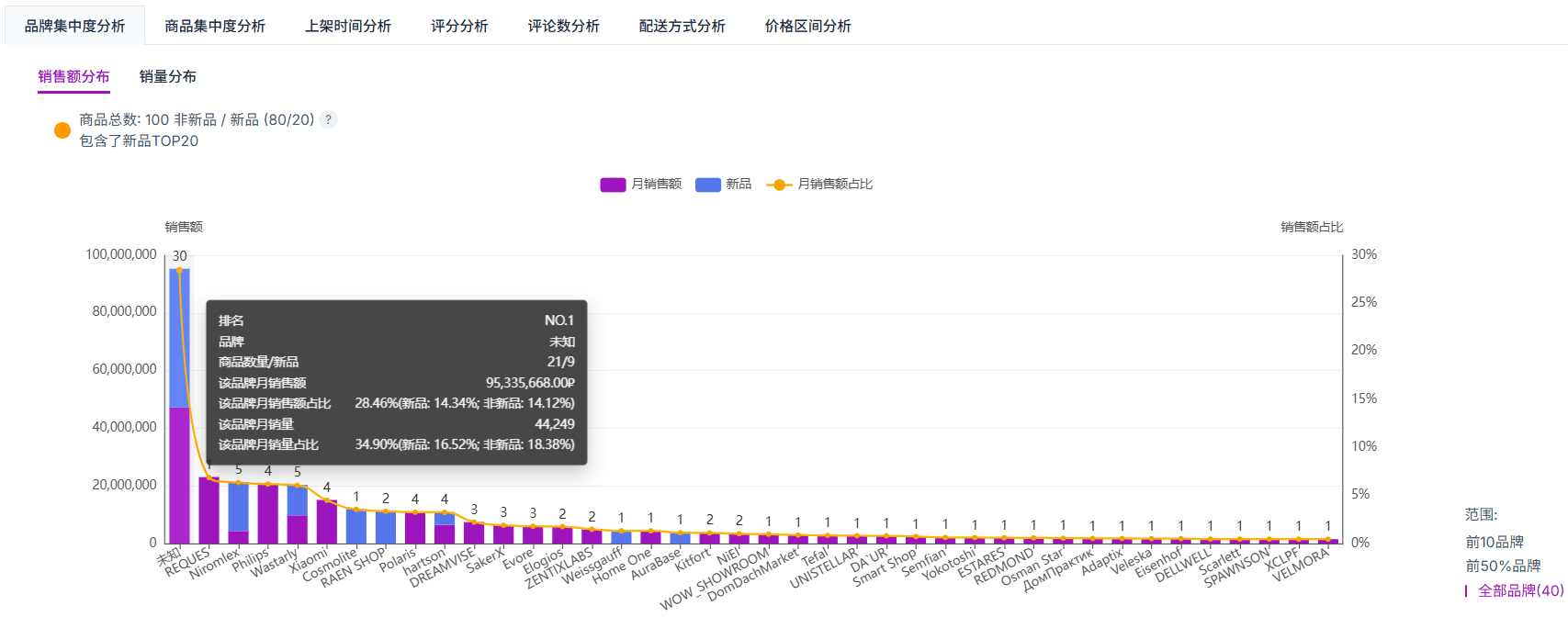
Task: Click the Xiaomi brand bar
Action: pyautogui.click(x=326, y=522)
